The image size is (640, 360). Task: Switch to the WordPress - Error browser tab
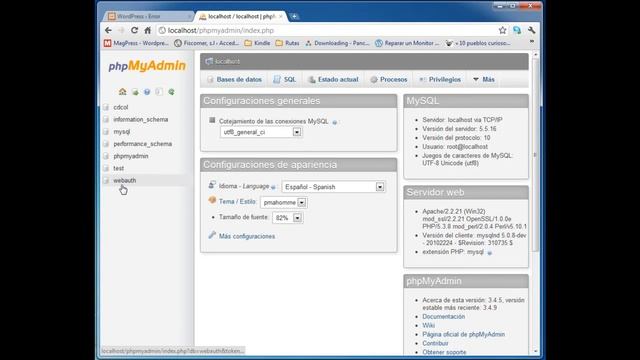(147, 16)
